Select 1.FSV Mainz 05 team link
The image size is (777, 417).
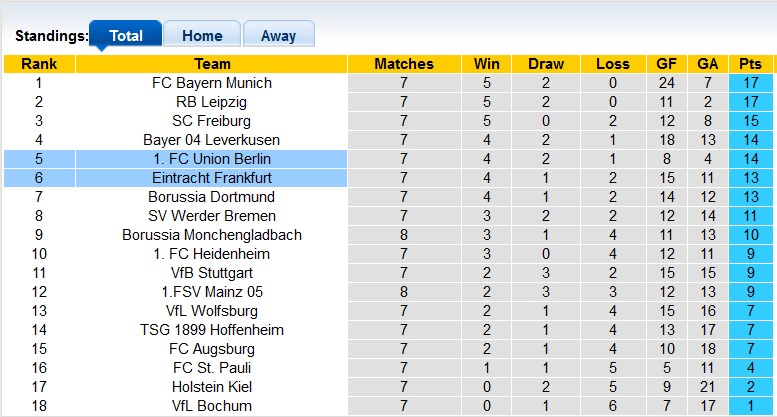point(212,292)
